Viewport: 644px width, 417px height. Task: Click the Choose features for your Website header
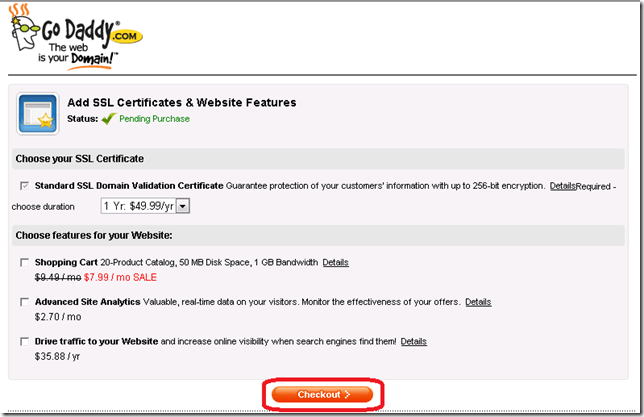pyautogui.click(x=94, y=235)
